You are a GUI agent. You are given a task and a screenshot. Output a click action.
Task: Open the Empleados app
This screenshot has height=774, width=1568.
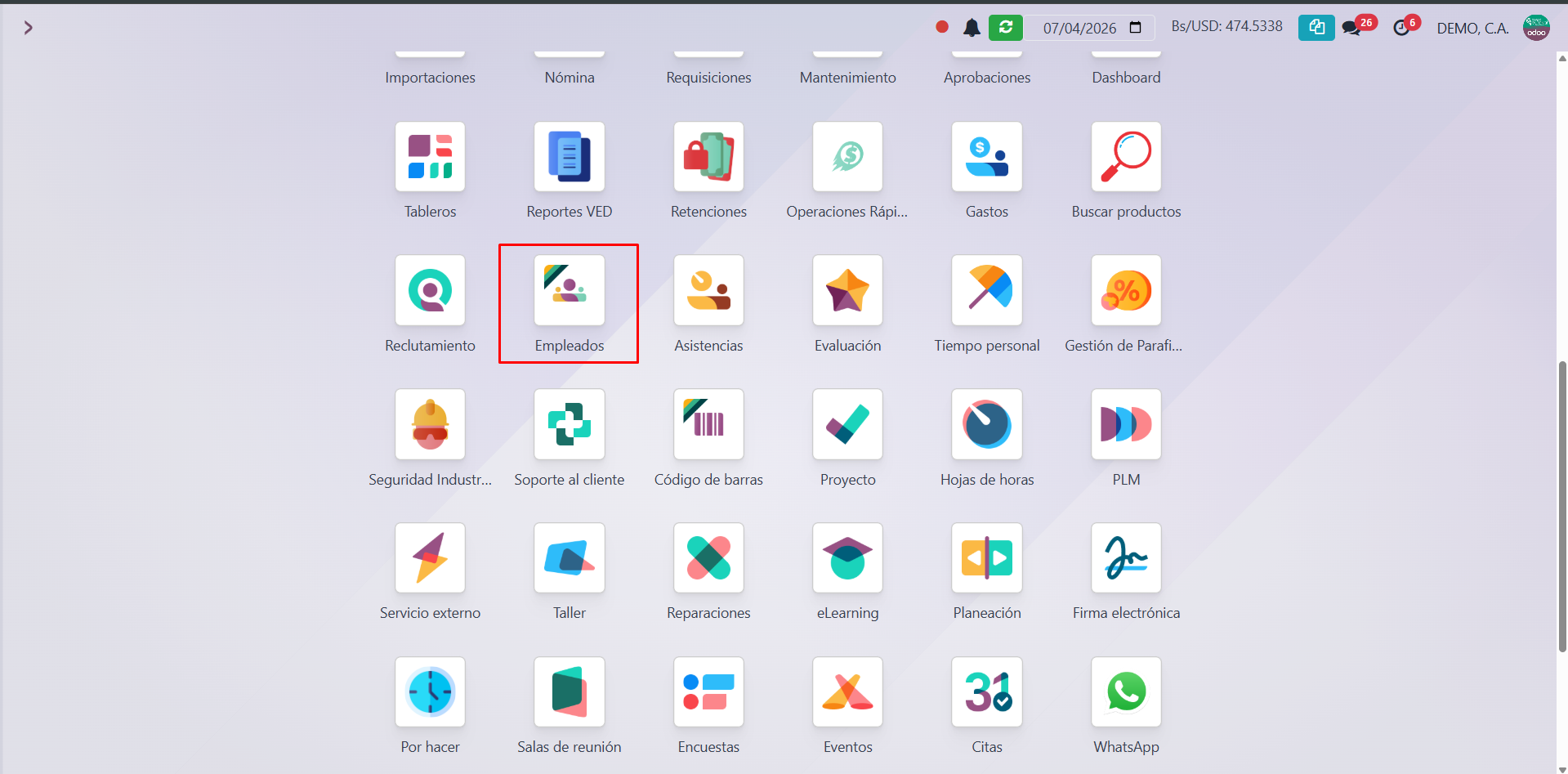[569, 291]
